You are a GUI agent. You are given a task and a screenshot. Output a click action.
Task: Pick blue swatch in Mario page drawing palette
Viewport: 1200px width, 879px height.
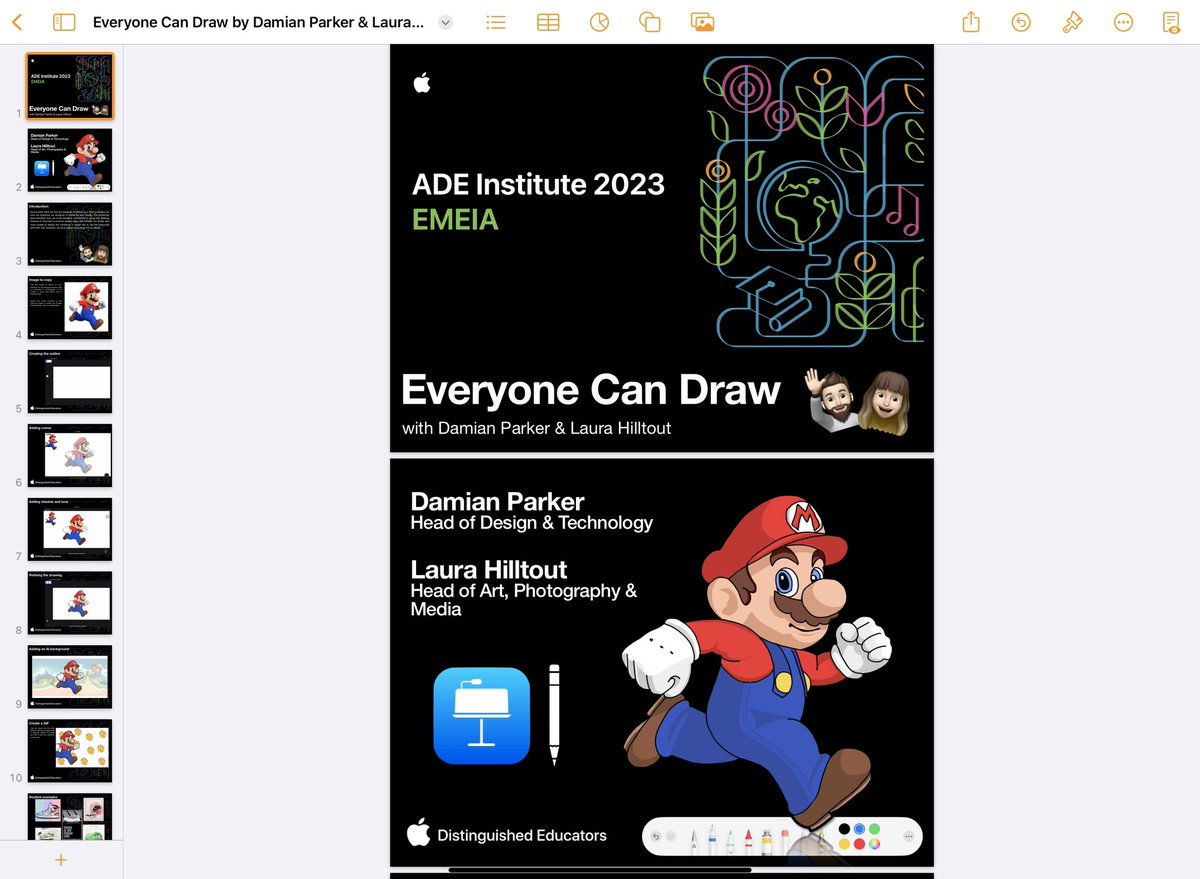pos(859,829)
